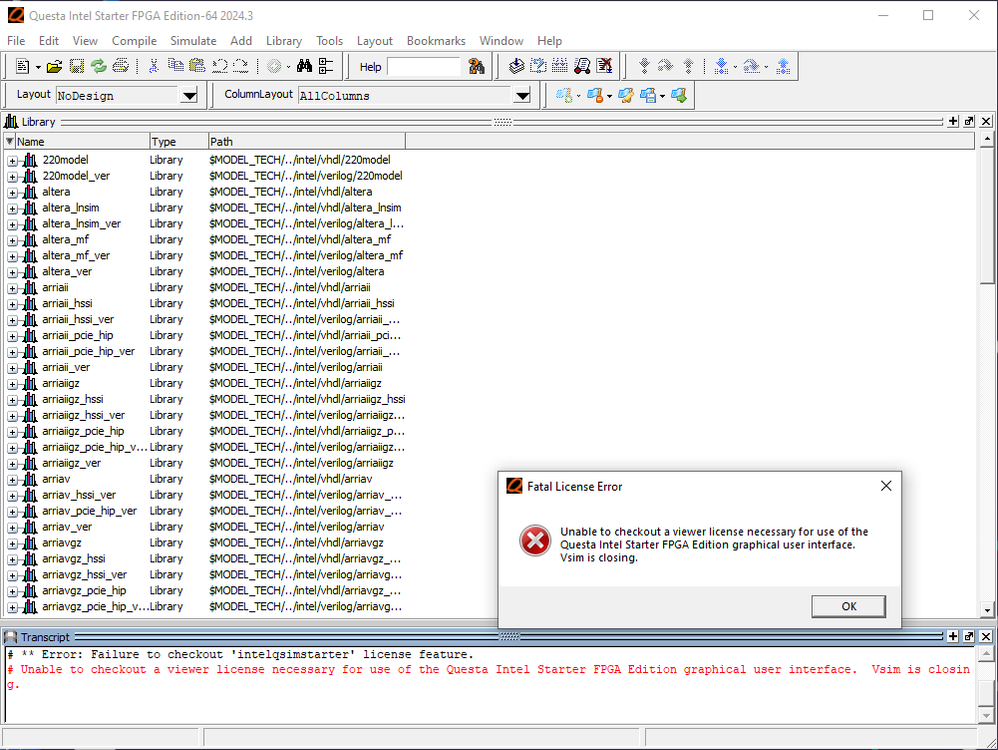Click the green Add to wave icon

tap(274, 66)
